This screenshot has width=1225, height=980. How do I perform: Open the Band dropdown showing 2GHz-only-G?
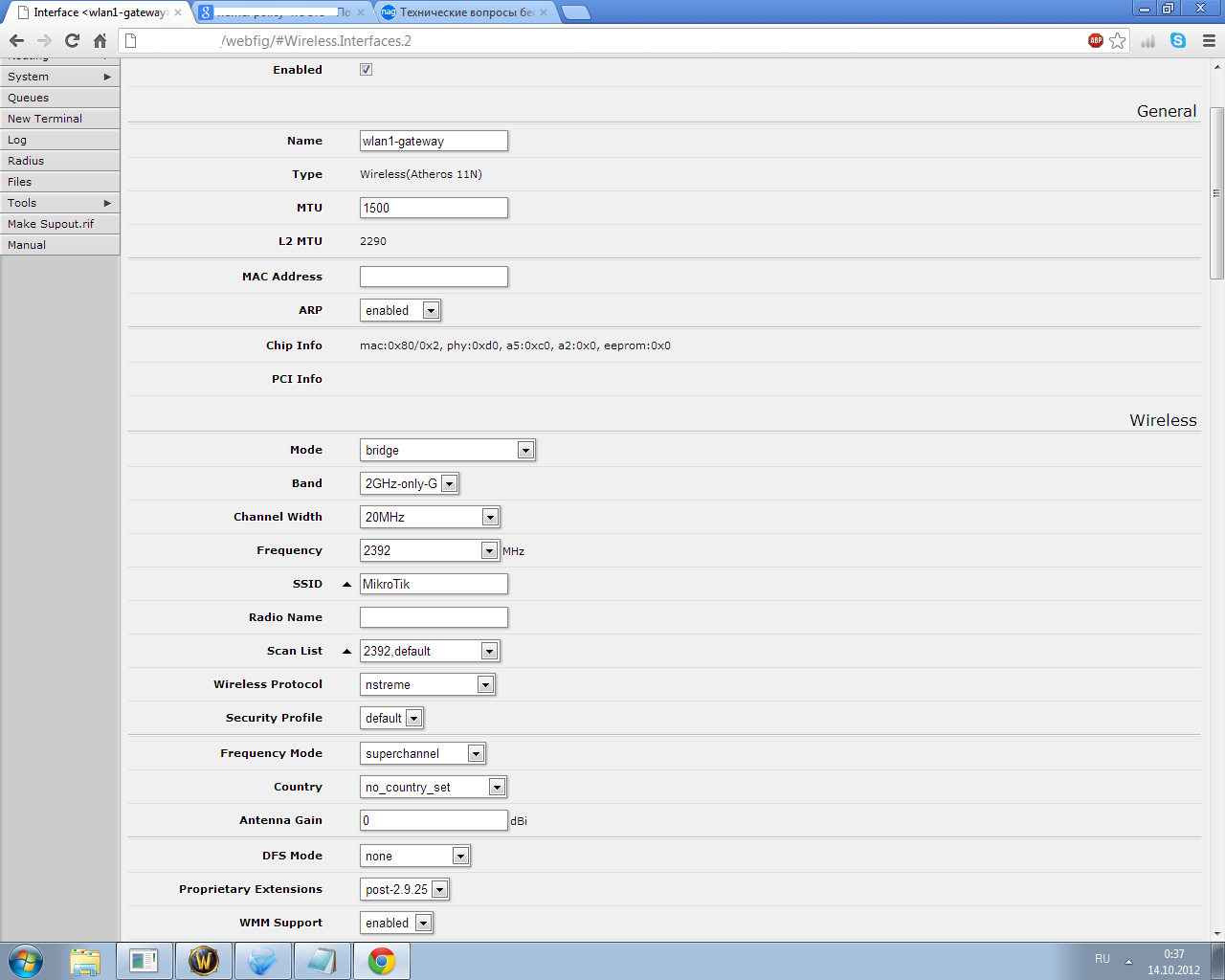[409, 483]
